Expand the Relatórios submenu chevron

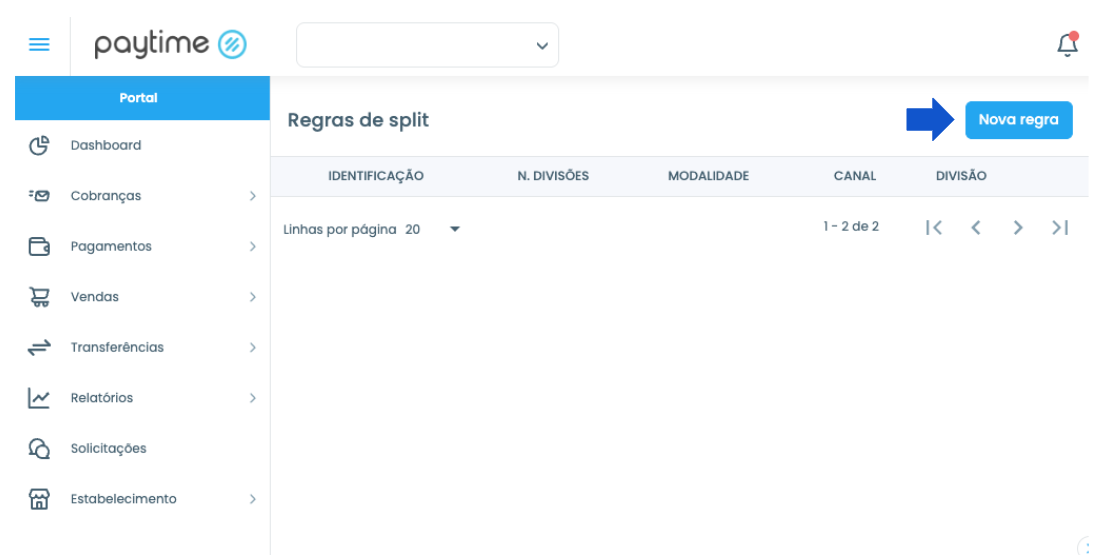(252, 398)
